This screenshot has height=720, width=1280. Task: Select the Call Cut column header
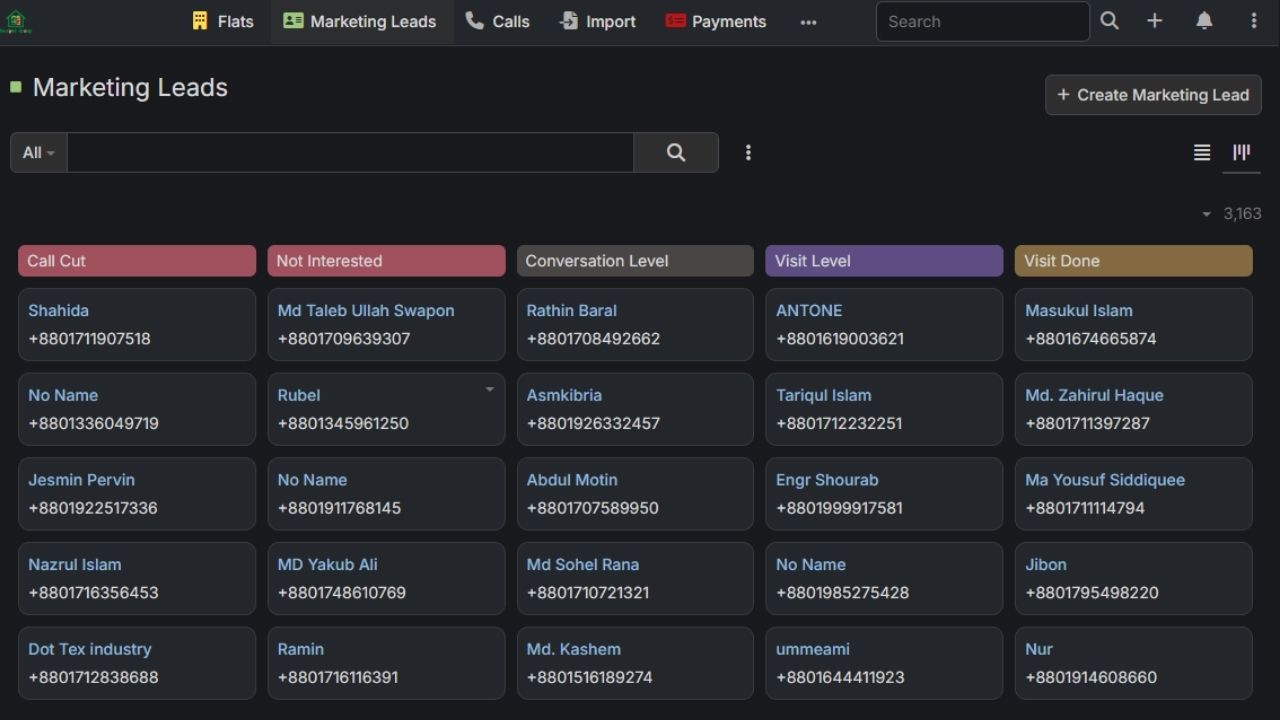pyautogui.click(x=137, y=261)
